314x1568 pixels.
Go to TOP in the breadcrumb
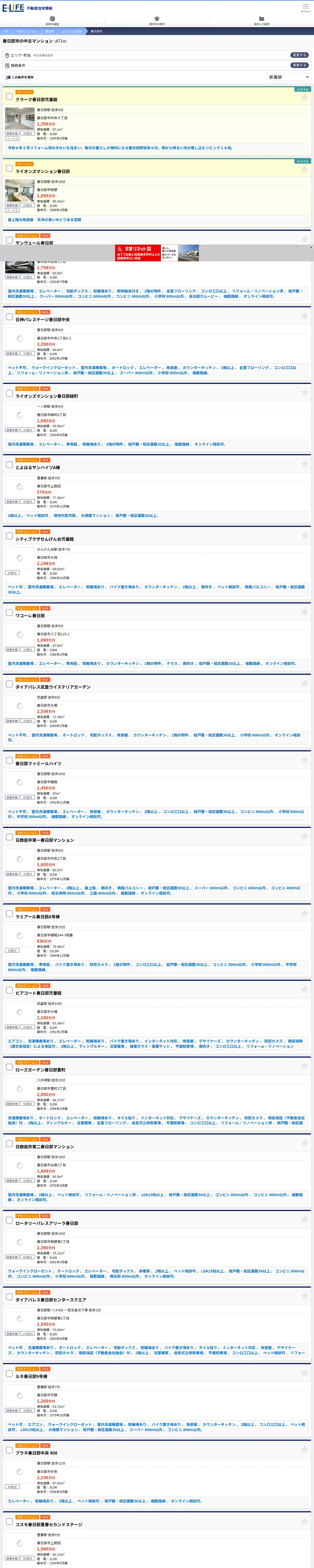pyautogui.click(x=5, y=31)
